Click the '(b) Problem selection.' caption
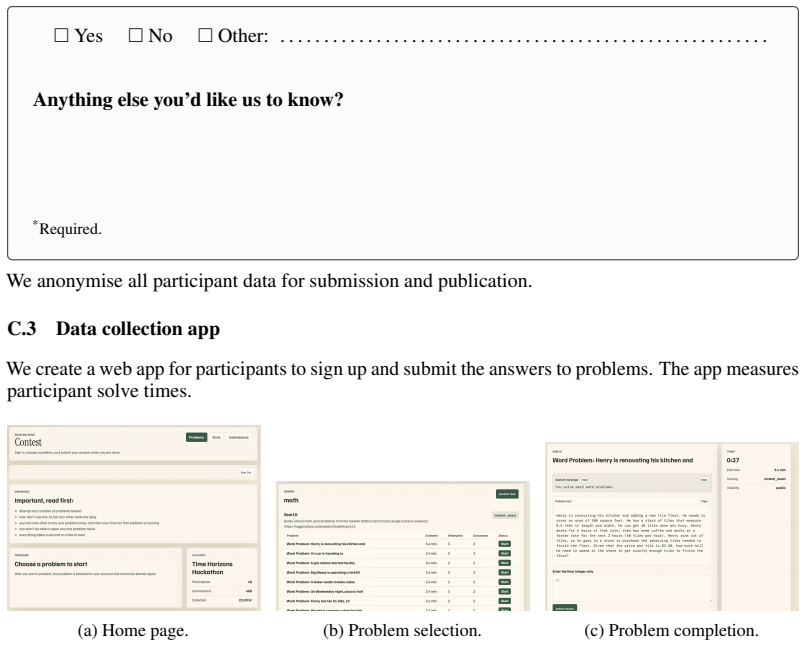805x646 pixels. click(x=402, y=631)
